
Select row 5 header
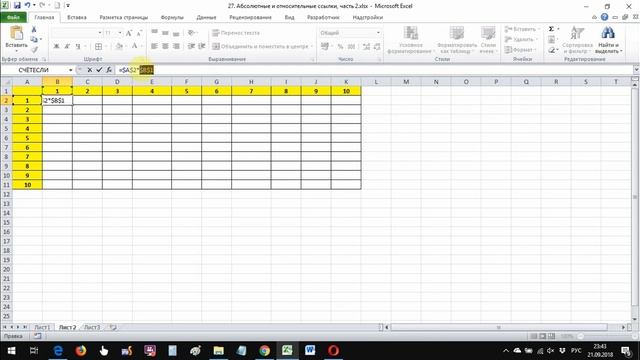[6, 129]
